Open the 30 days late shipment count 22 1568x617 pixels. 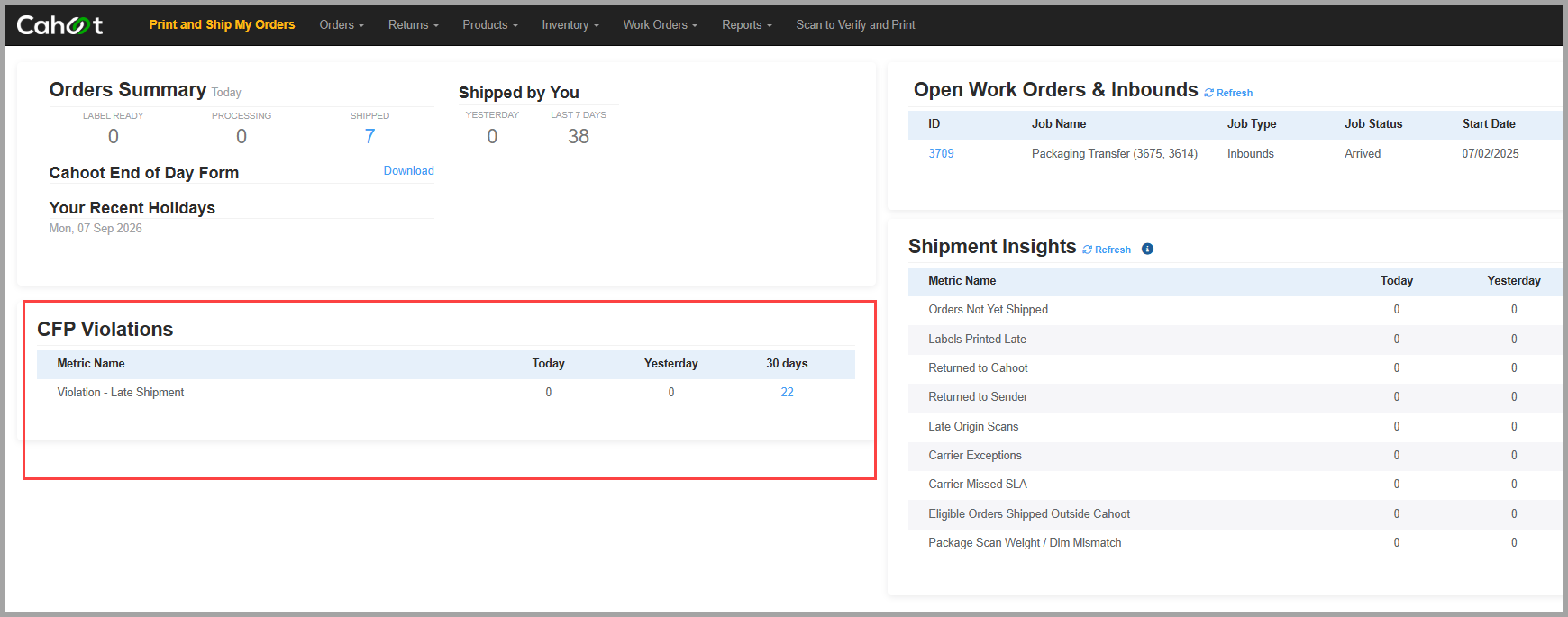787,392
